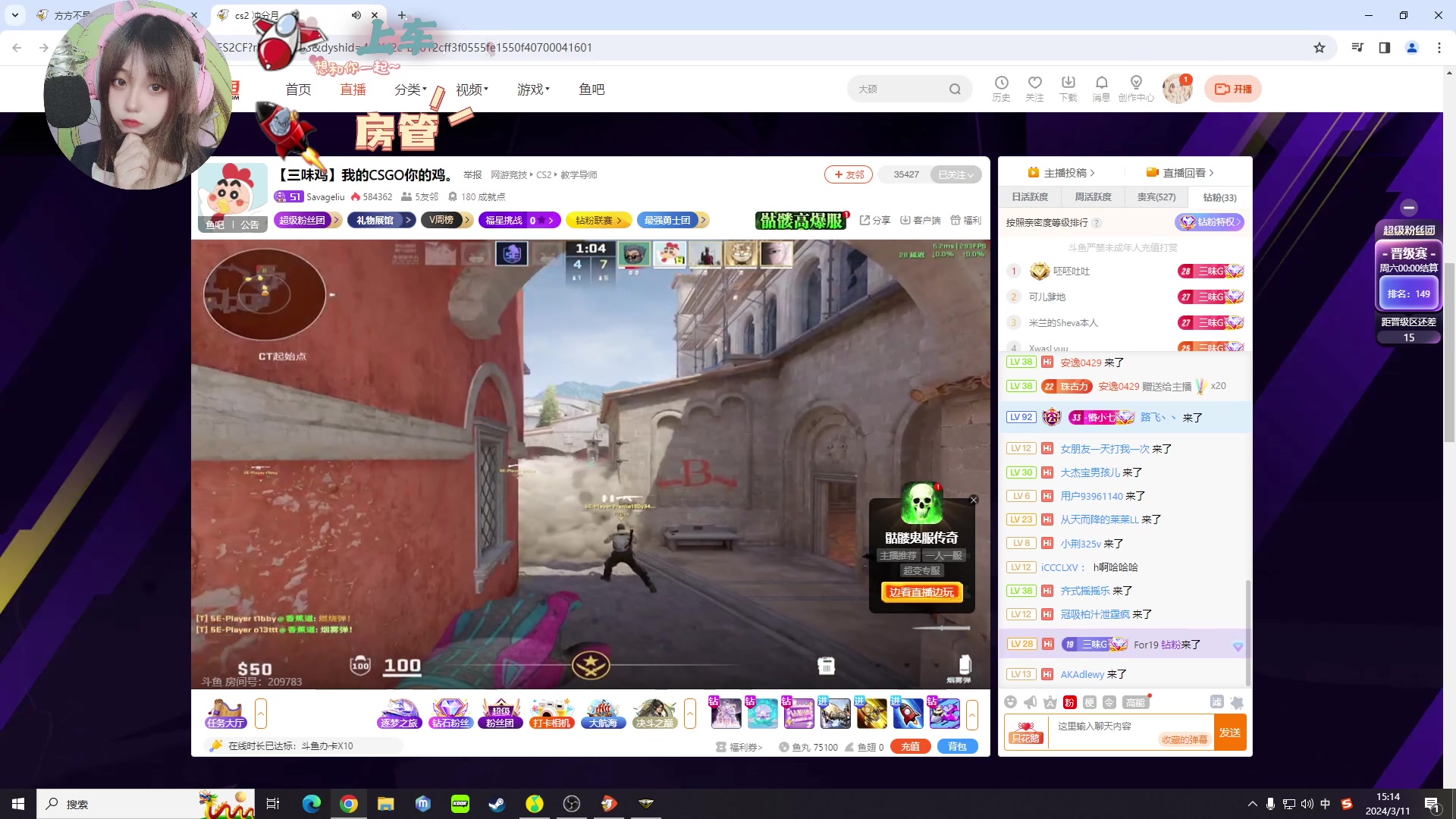
Task: Click the 边看直播边玩 promo button
Action: [921, 592]
